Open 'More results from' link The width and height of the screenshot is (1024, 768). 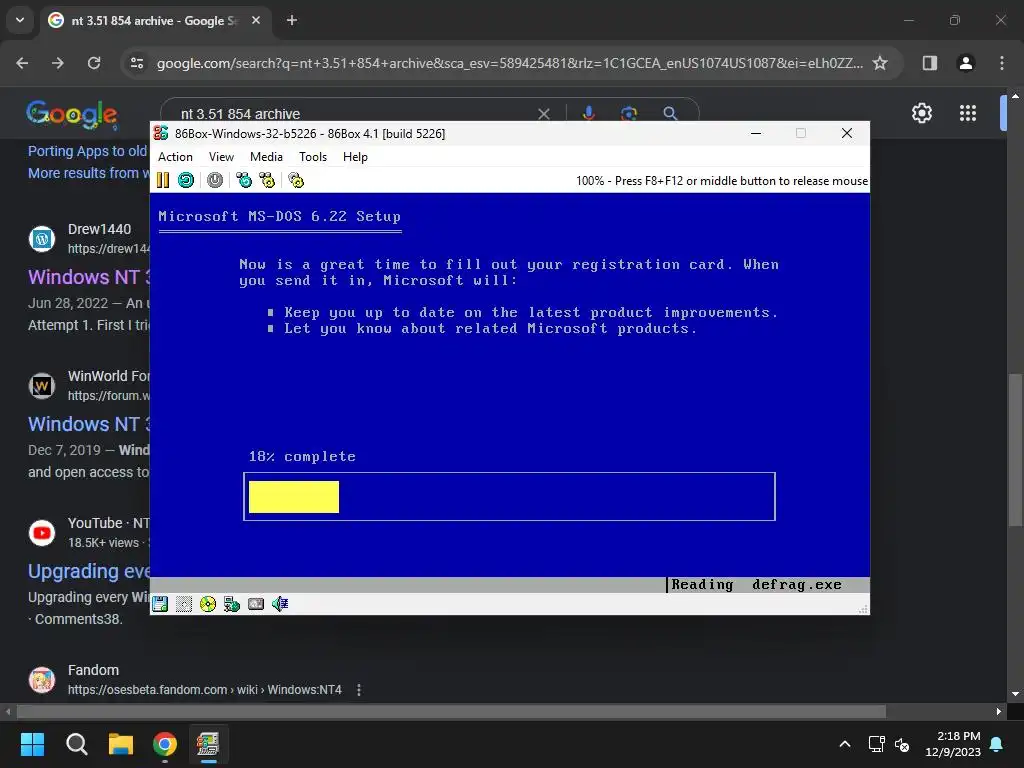pyautogui.click(x=88, y=173)
